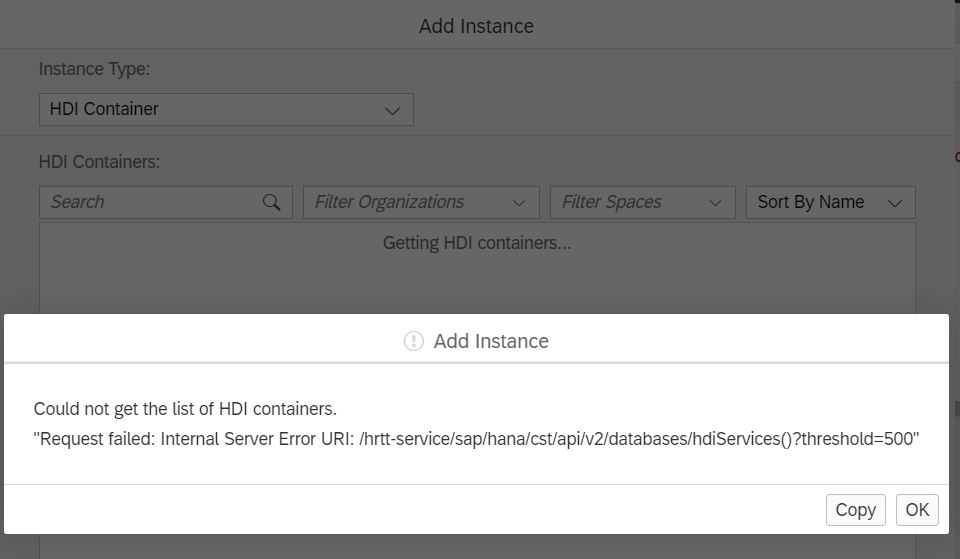This screenshot has height=559, width=960.
Task: Click the HDI Container dropdown chevron arrow
Action: tap(392, 111)
